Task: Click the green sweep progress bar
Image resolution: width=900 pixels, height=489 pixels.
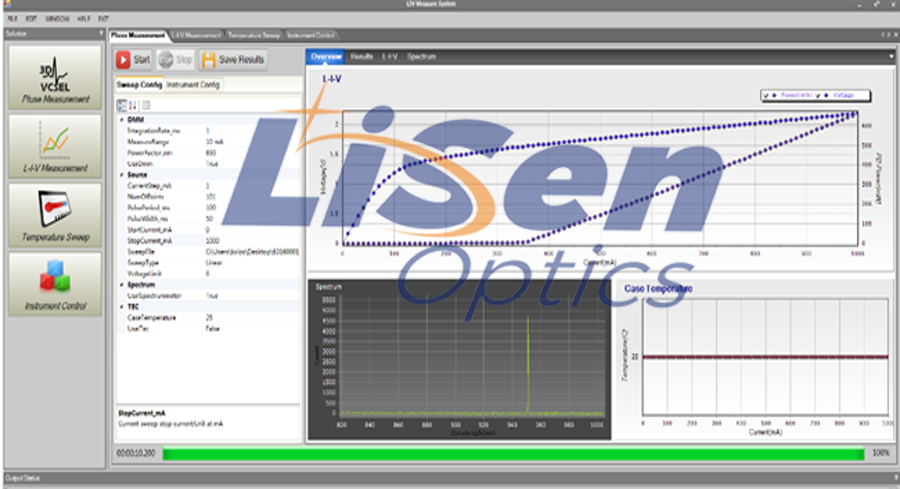Action: tap(513, 453)
